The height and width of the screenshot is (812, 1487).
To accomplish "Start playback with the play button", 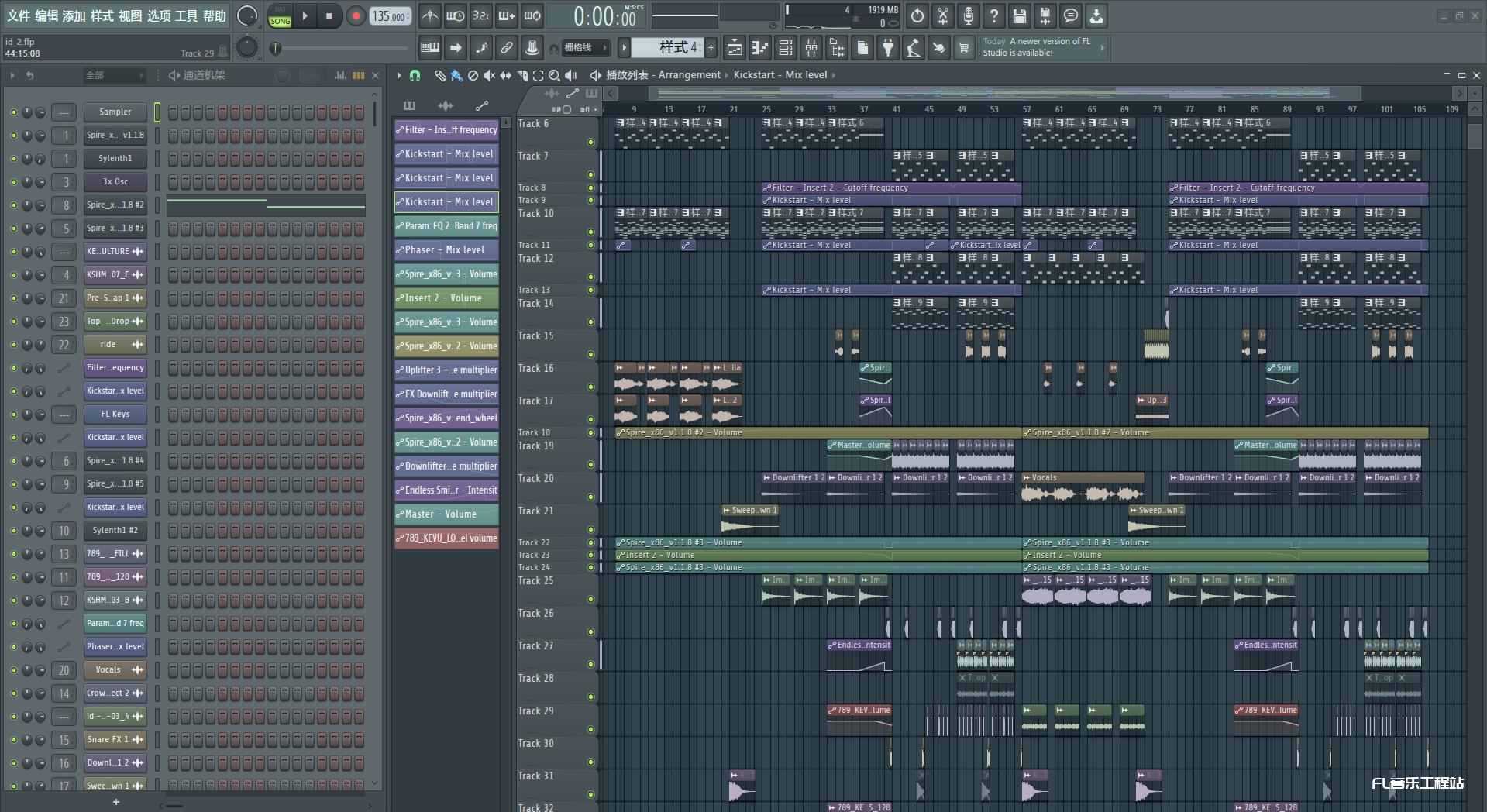I will click(305, 15).
